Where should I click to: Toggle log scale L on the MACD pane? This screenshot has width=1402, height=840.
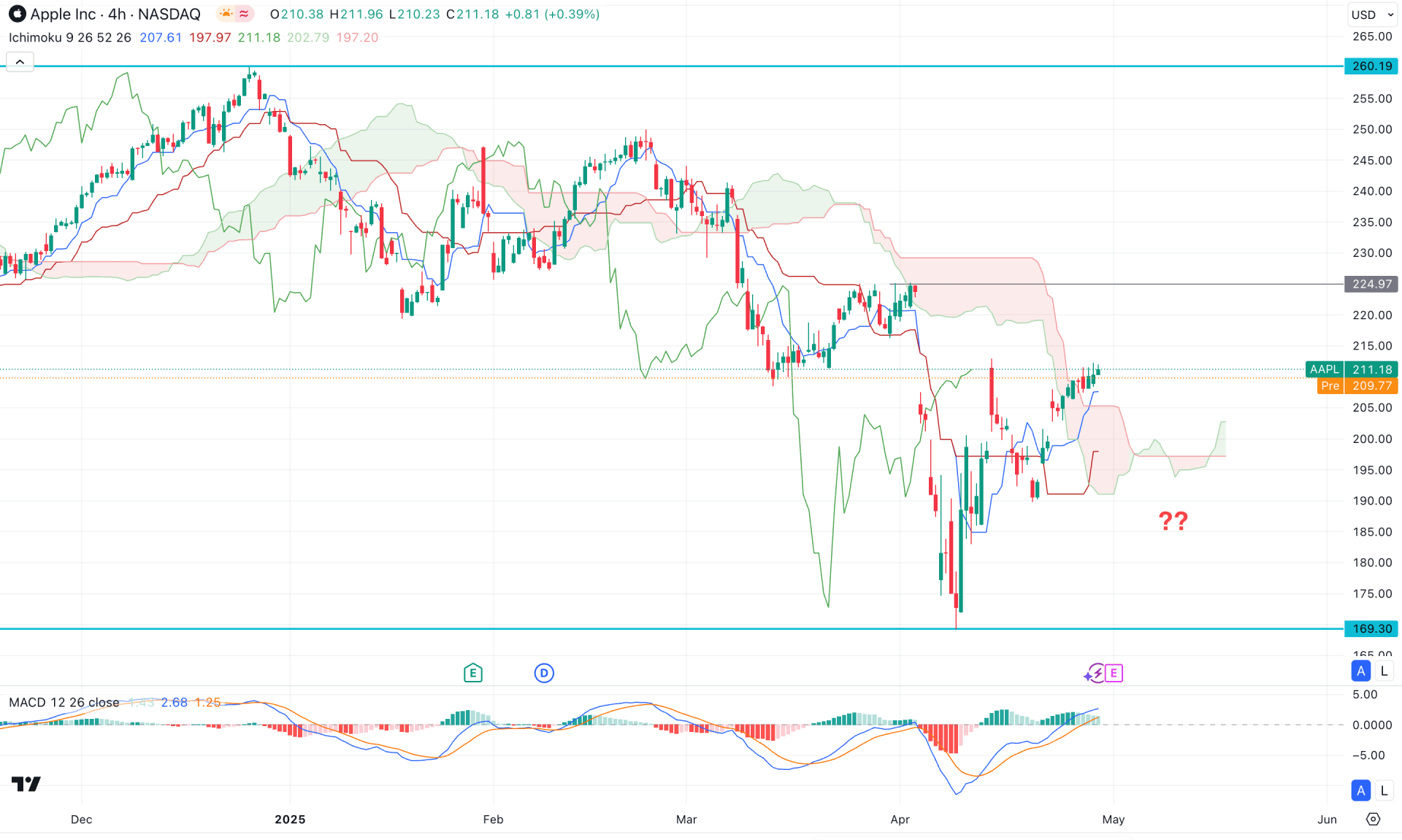[1384, 790]
